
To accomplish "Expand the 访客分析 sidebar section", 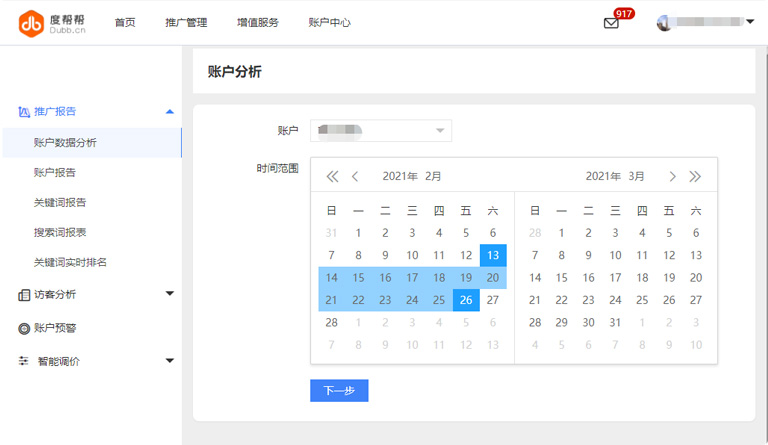I will (x=169, y=294).
